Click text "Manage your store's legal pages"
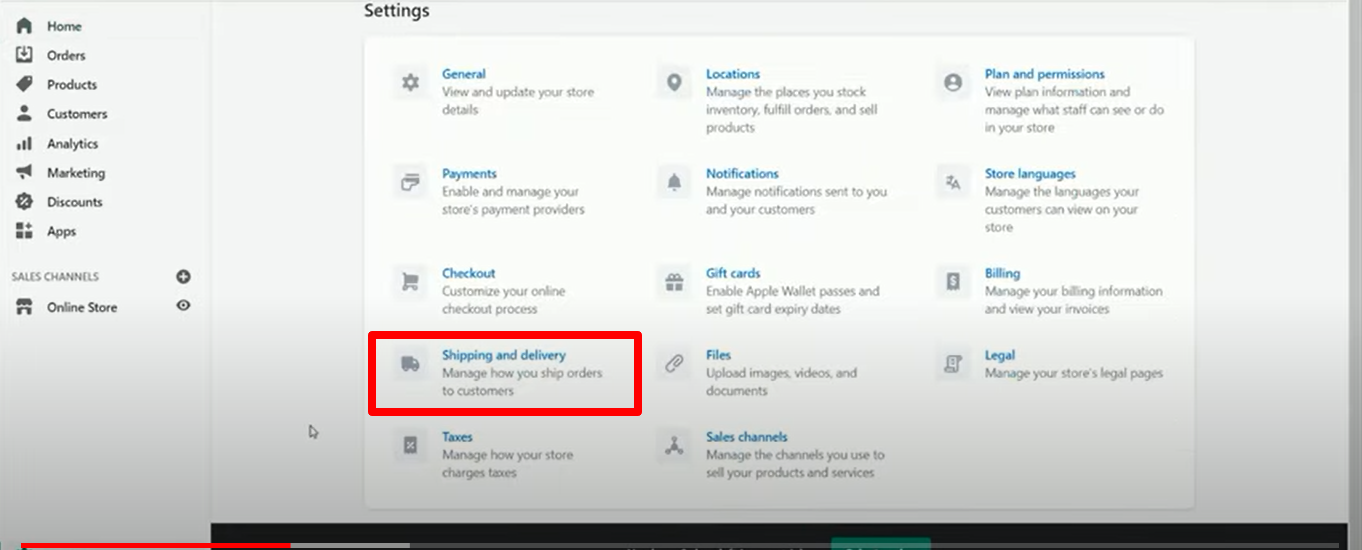 (1074, 373)
